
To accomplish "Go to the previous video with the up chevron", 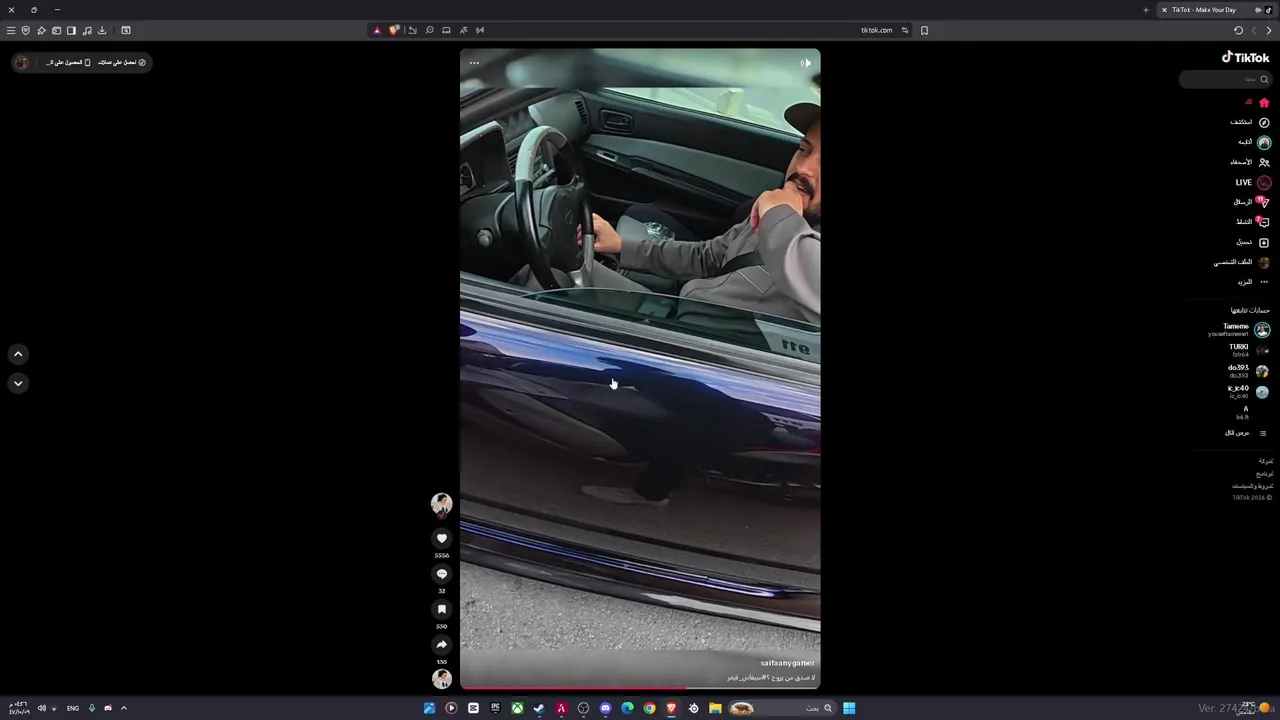I will point(18,354).
